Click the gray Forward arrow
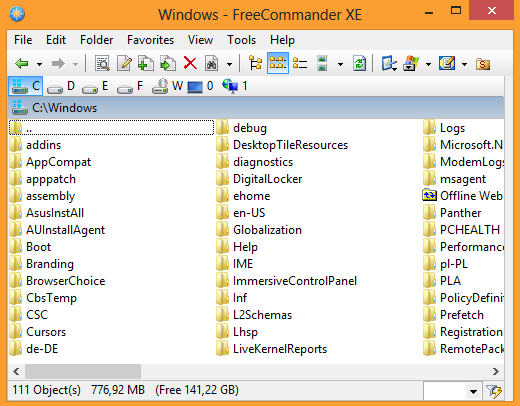520x406 pixels. (58, 63)
